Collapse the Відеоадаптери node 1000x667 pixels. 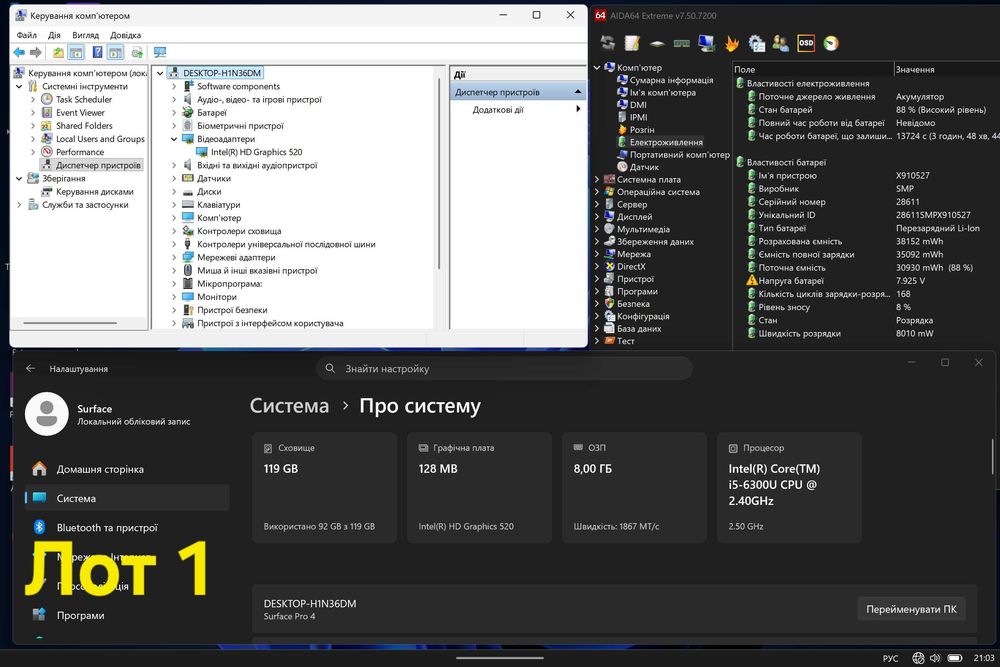pos(174,139)
